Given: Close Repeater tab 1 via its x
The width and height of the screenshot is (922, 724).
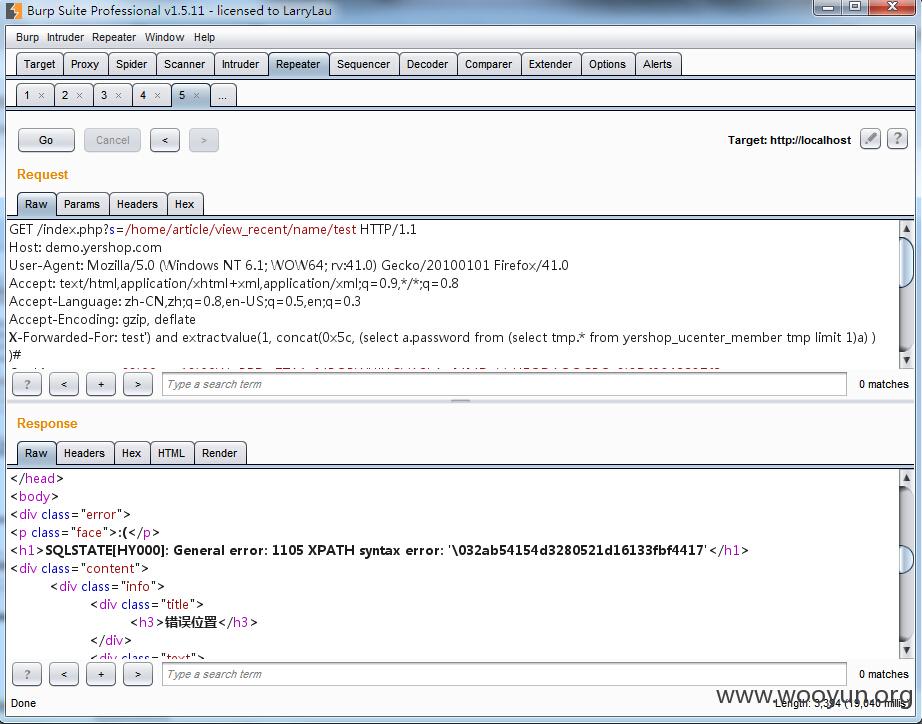Looking at the screenshot, I should [41, 95].
